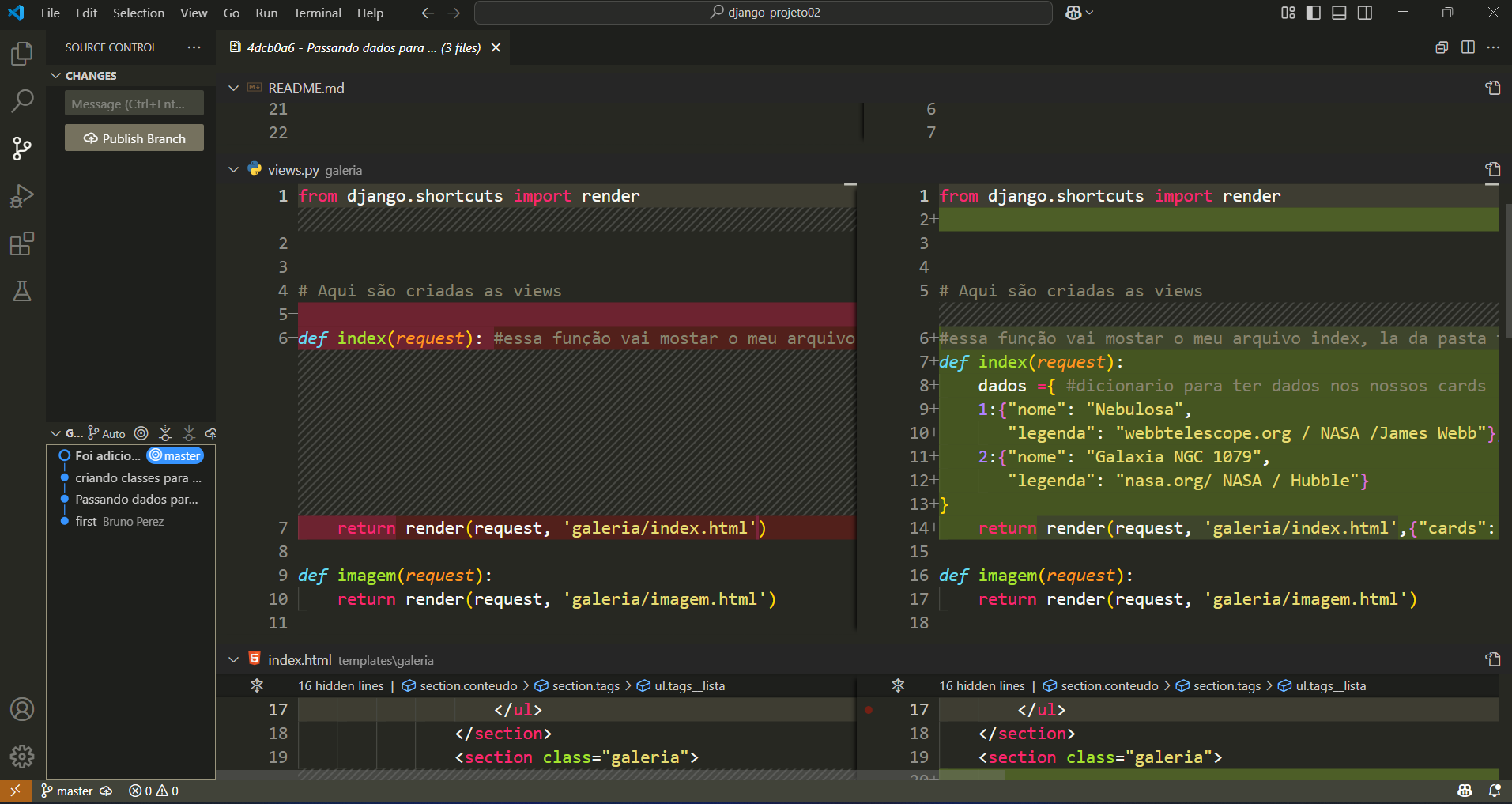This screenshot has height=804, width=1512.
Task: Click the editor More Actions ellipsis
Action: click(x=1493, y=47)
